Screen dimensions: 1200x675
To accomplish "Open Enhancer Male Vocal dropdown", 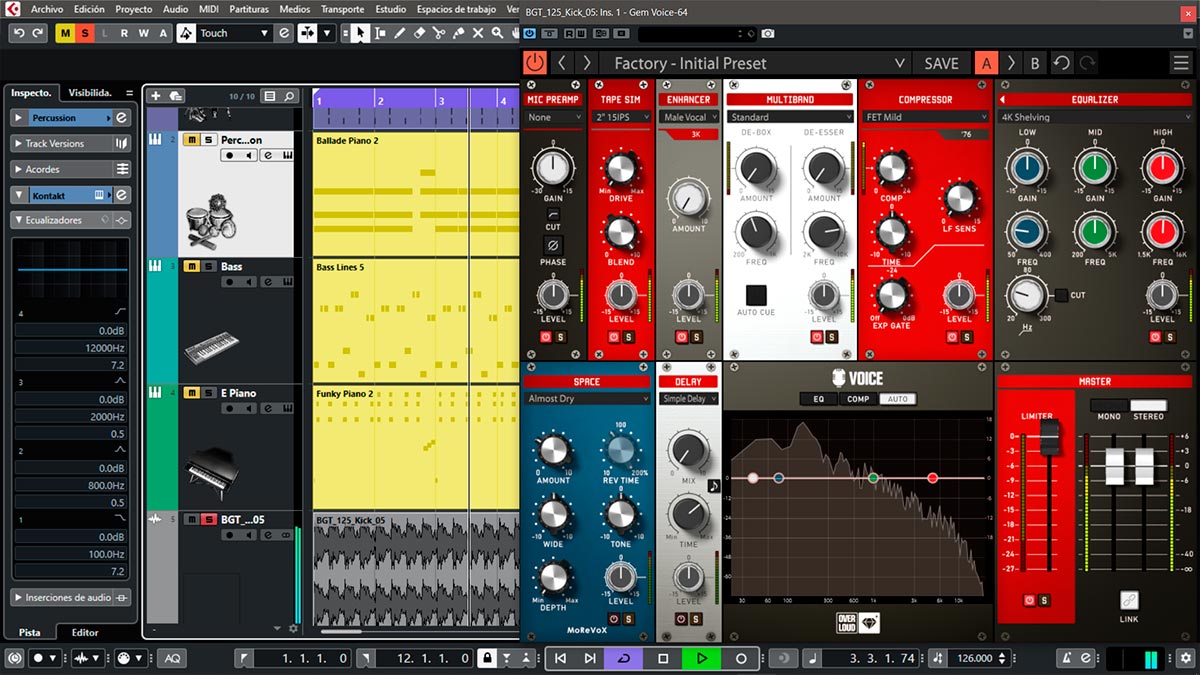I will click(x=689, y=117).
